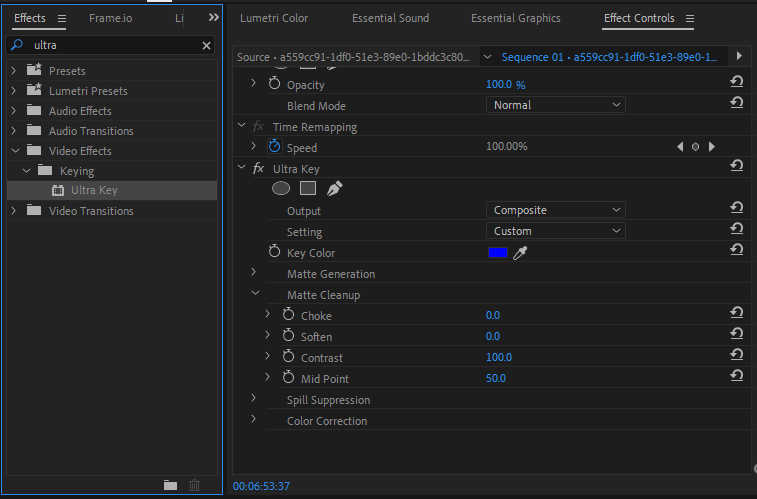The height and width of the screenshot is (499, 757).
Task: Reset the Ultra Key effect
Action: tap(736, 166)
